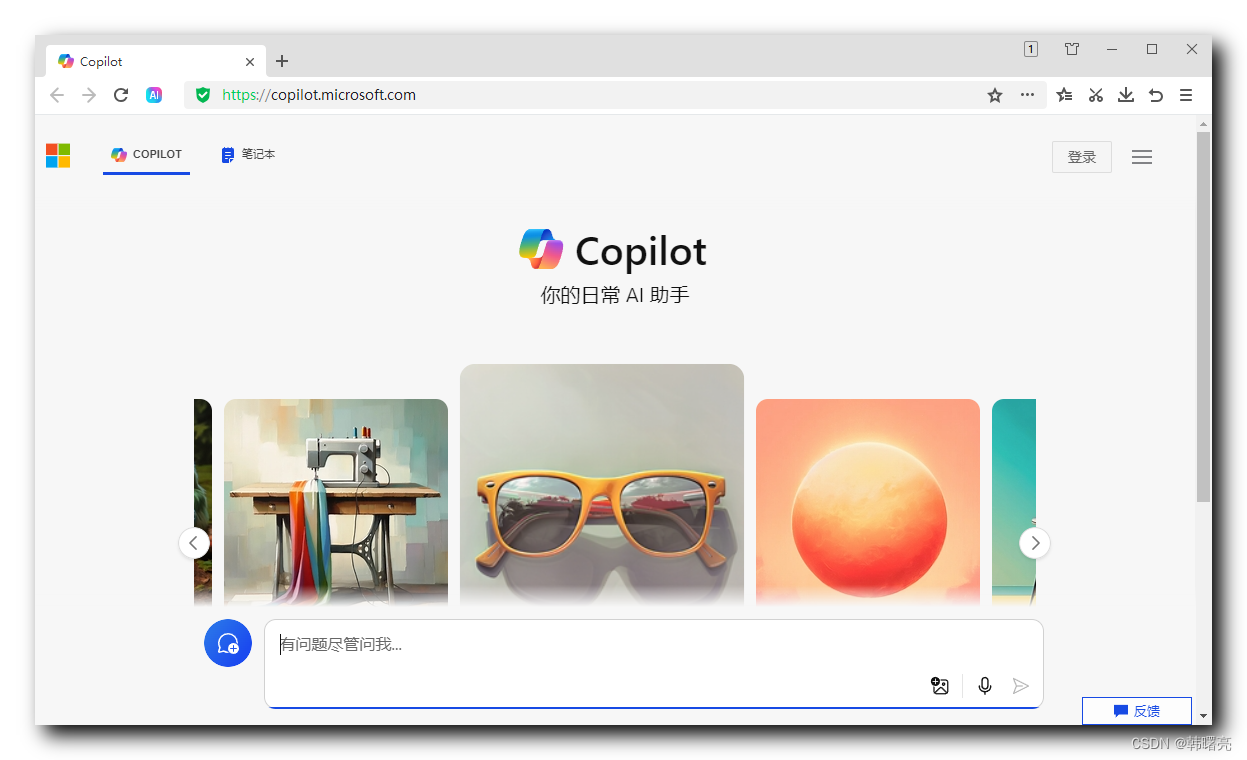The height and width of the screenshot is (760, 1247).
Task: Open the downloads icon
Action: 1126,95
